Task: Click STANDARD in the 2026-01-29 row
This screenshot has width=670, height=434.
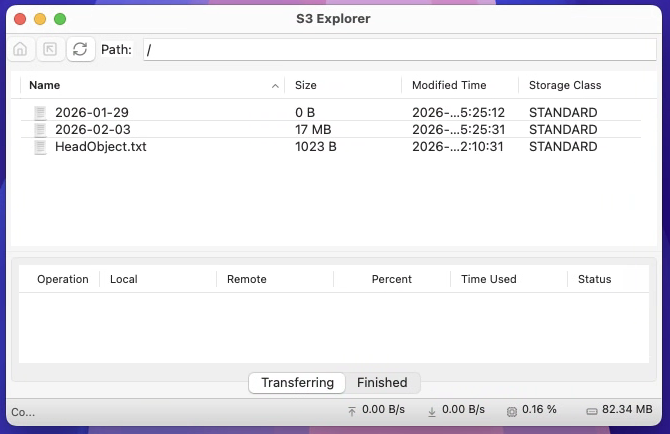Action: tap(563, 112)
